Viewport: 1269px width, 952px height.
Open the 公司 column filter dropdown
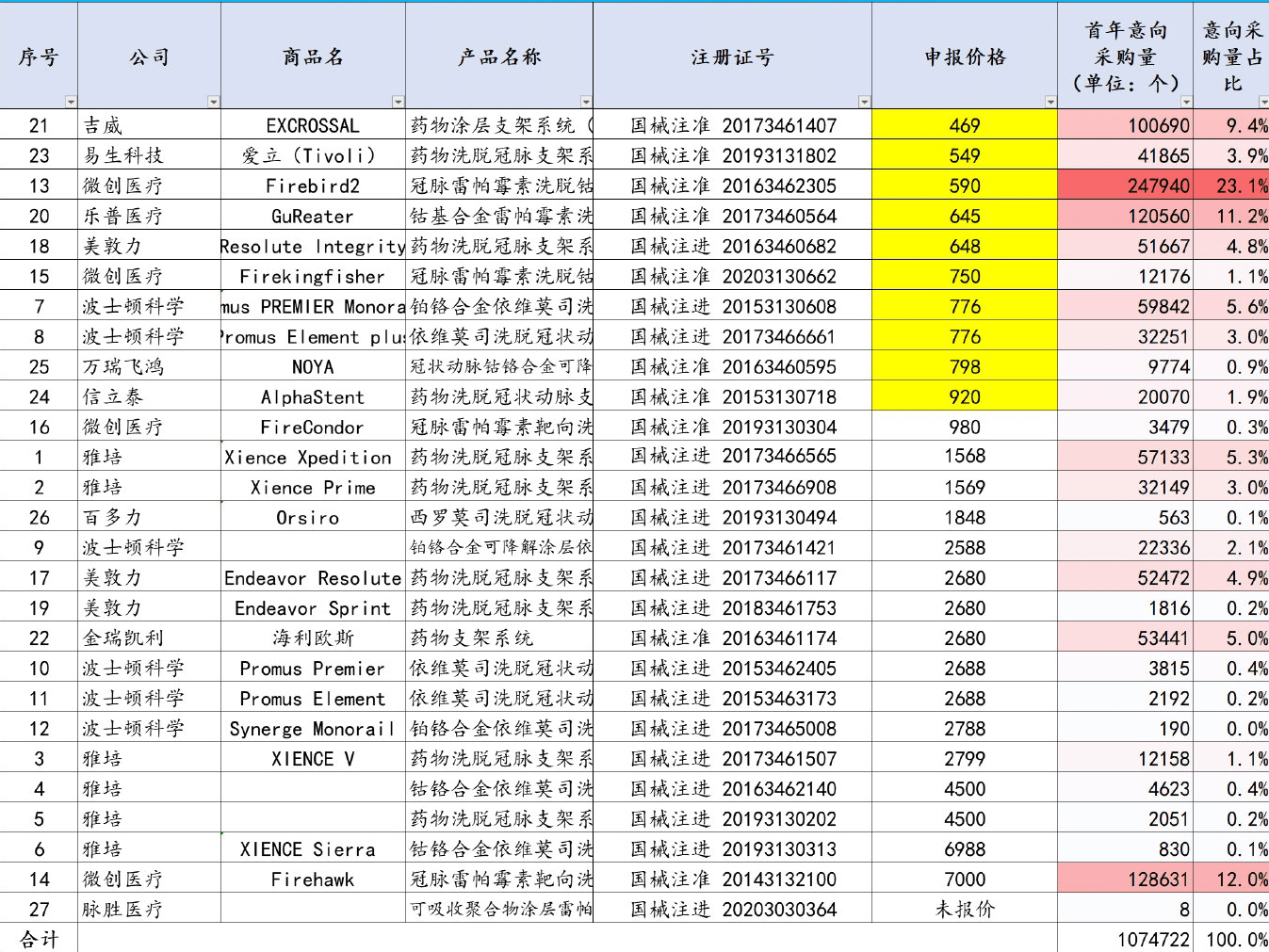point(214,102)
